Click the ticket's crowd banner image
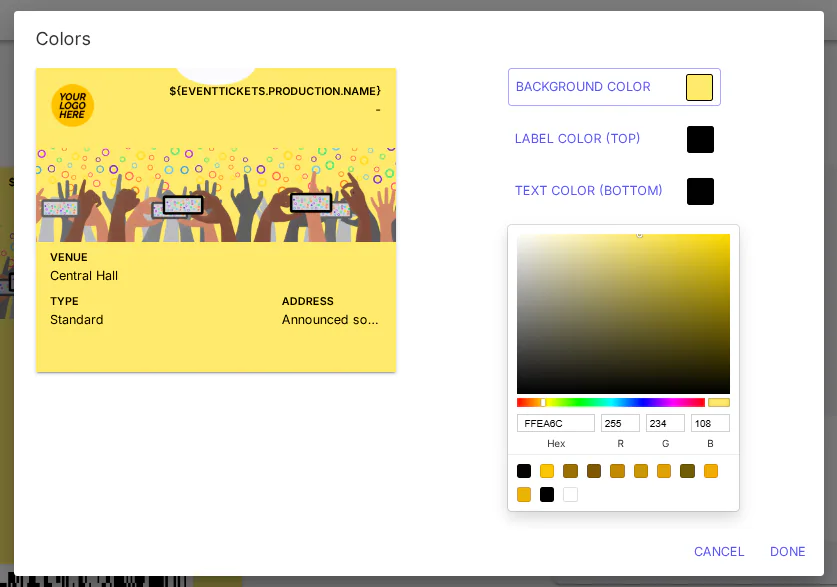Image resolution: width=837 pixels, height=587 pixels. [216, 195]
